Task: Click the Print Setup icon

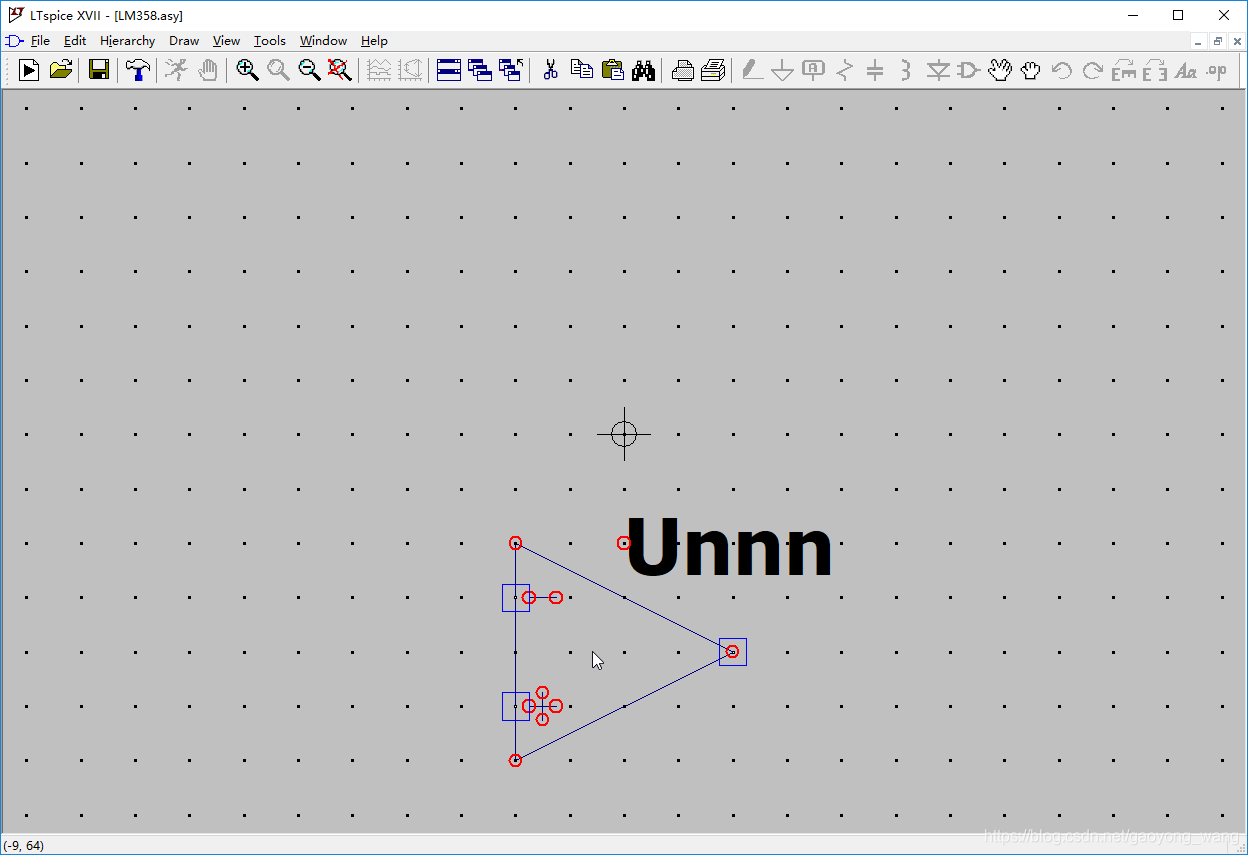Action: [682, 70]
